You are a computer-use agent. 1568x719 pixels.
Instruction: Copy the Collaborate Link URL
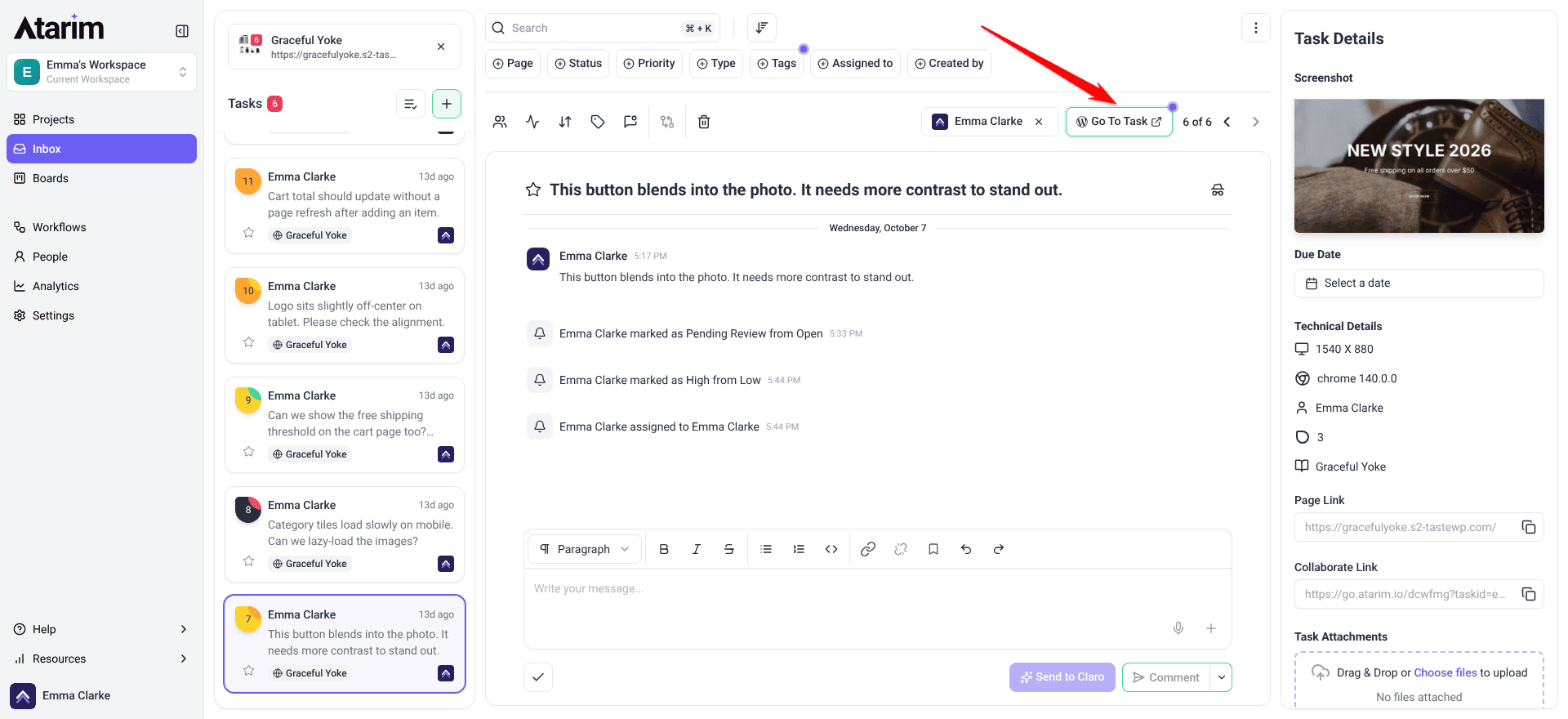[x=1529, y=594]
